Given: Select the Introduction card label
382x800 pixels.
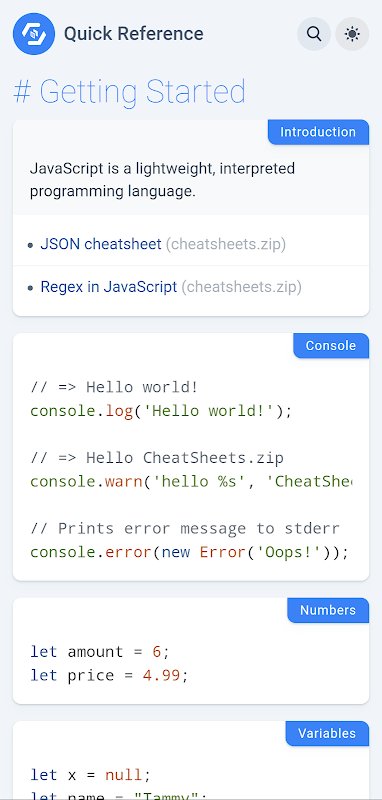Looking at the screenshot, I should click(x=318, y=132).
